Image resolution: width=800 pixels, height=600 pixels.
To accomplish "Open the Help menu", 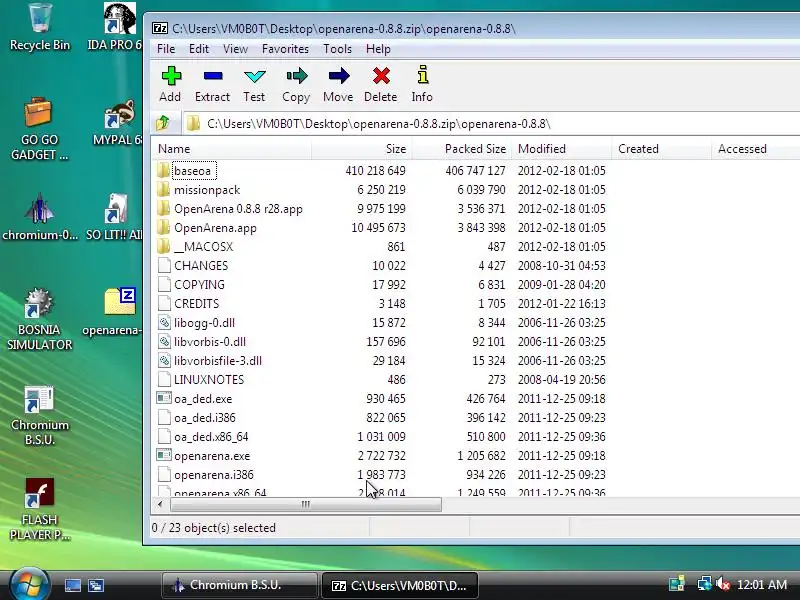I will tap(378, 49).
